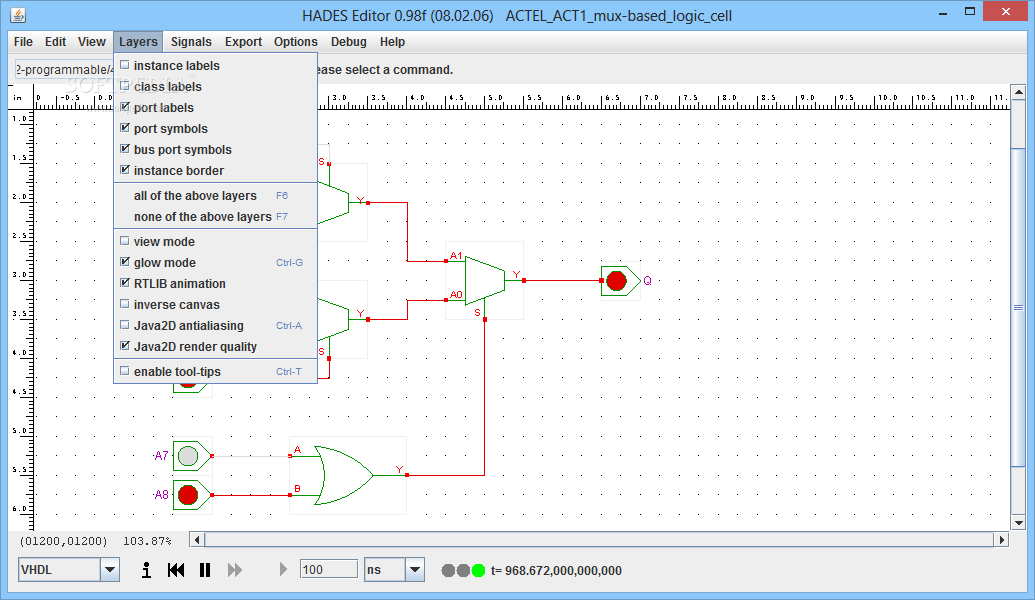
Task: Close the open Layers menu
Action: (x=138, y=42)
